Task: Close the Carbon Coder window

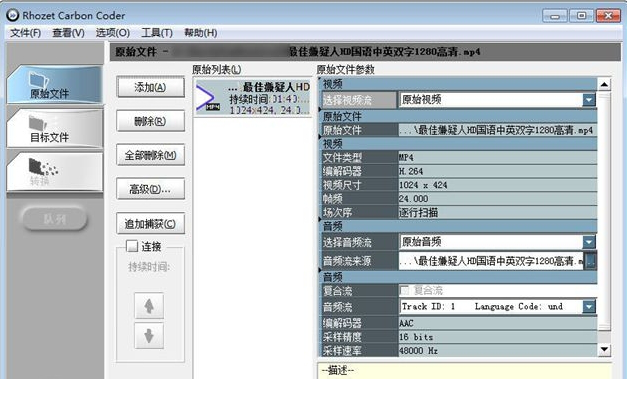Action: pos(608,16)
